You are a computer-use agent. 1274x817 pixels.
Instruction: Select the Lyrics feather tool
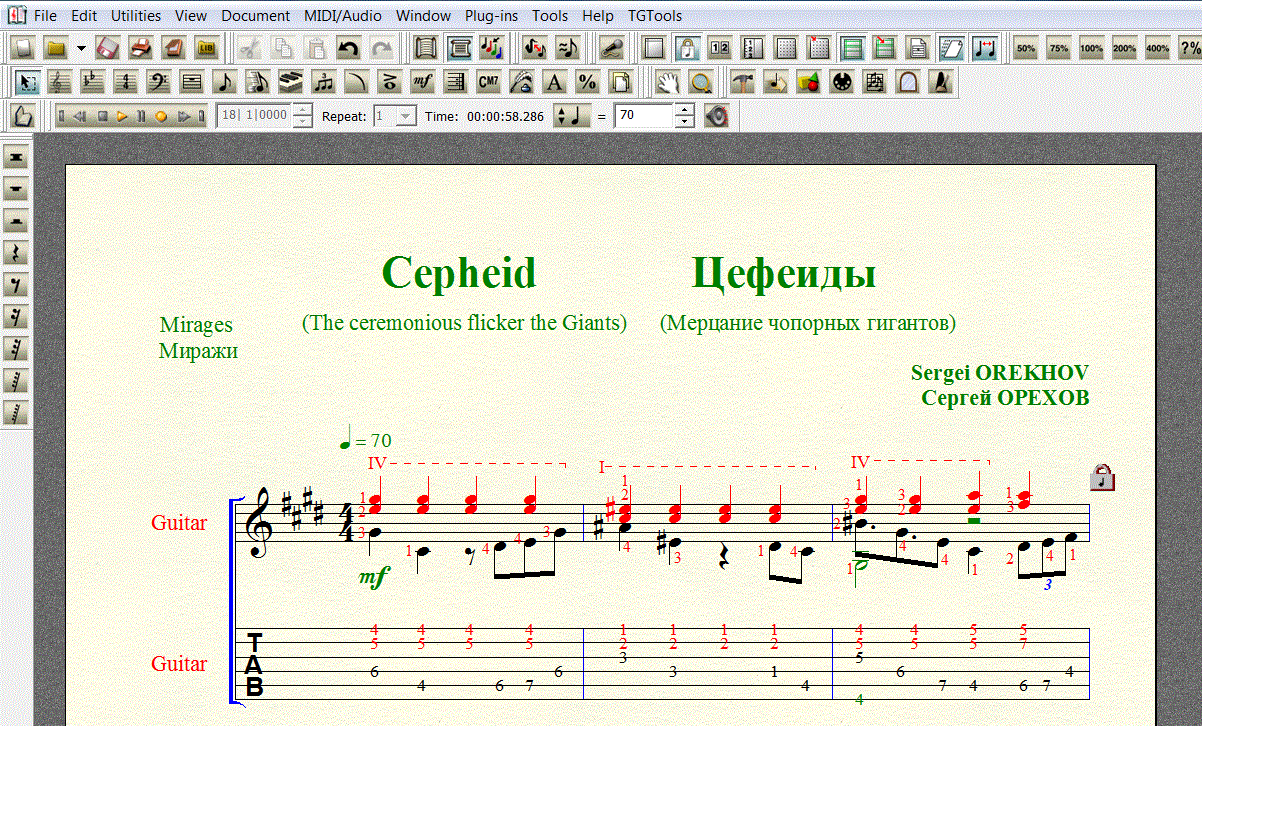click(521, 82)
